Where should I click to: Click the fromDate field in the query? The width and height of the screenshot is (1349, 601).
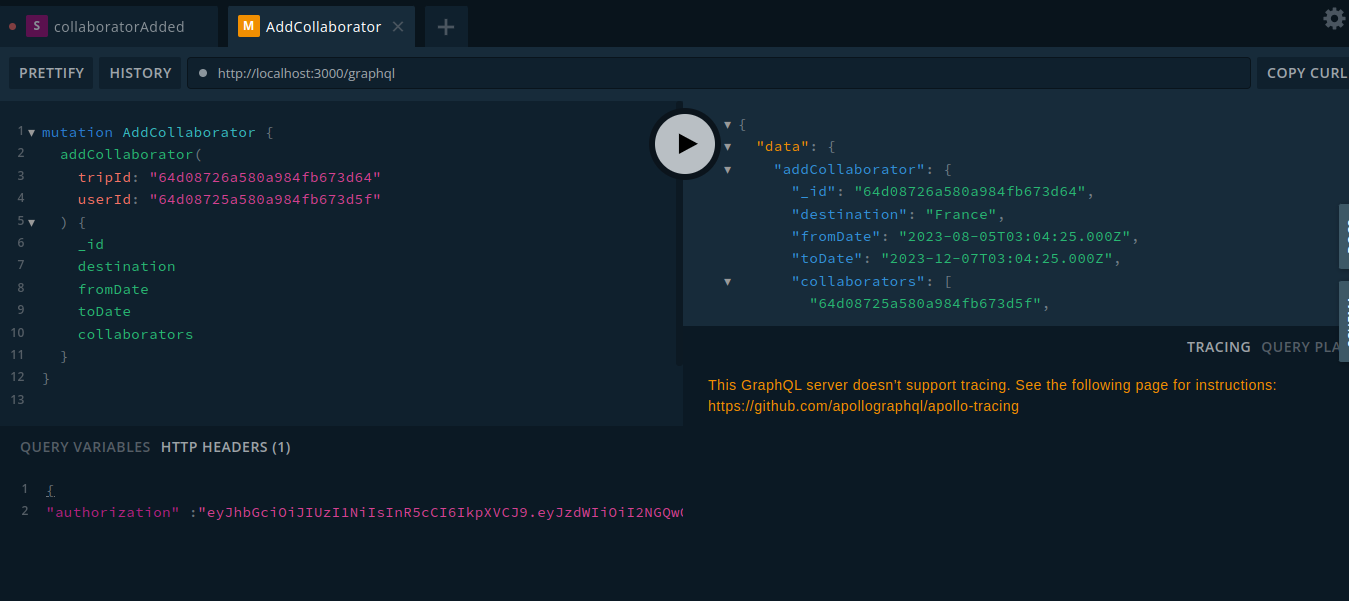point(113,289)
